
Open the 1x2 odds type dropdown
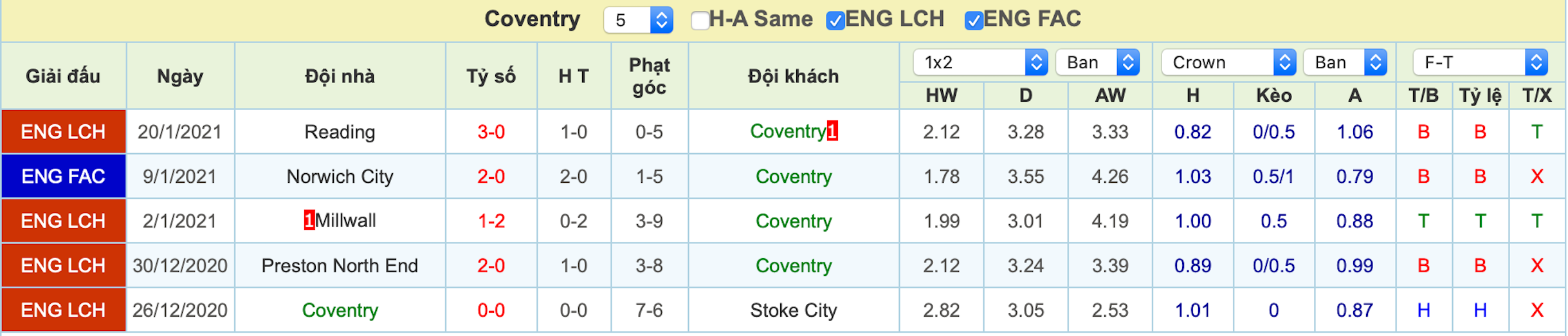tap(980, 62)
